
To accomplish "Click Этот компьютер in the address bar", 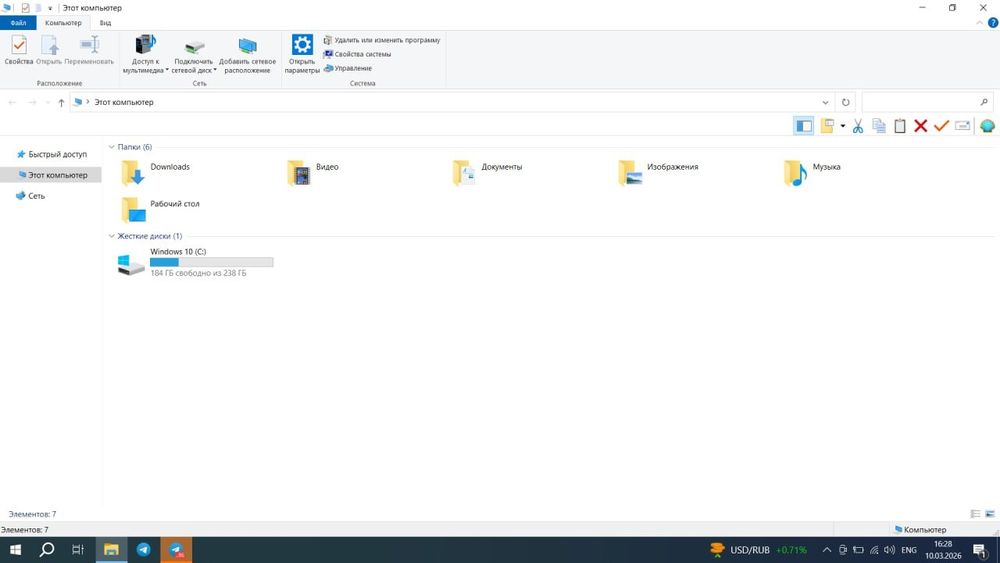I will point(124,102).
